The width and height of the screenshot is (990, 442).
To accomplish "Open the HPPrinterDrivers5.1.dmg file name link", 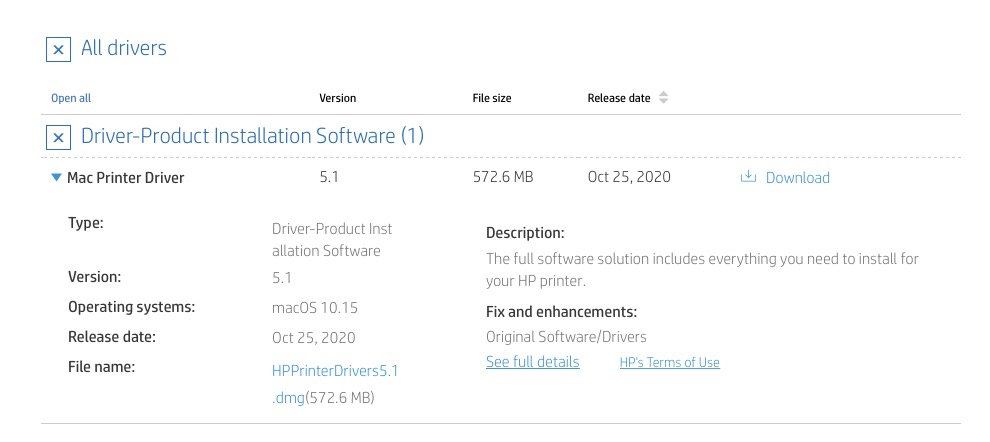I will coord(335,371).
